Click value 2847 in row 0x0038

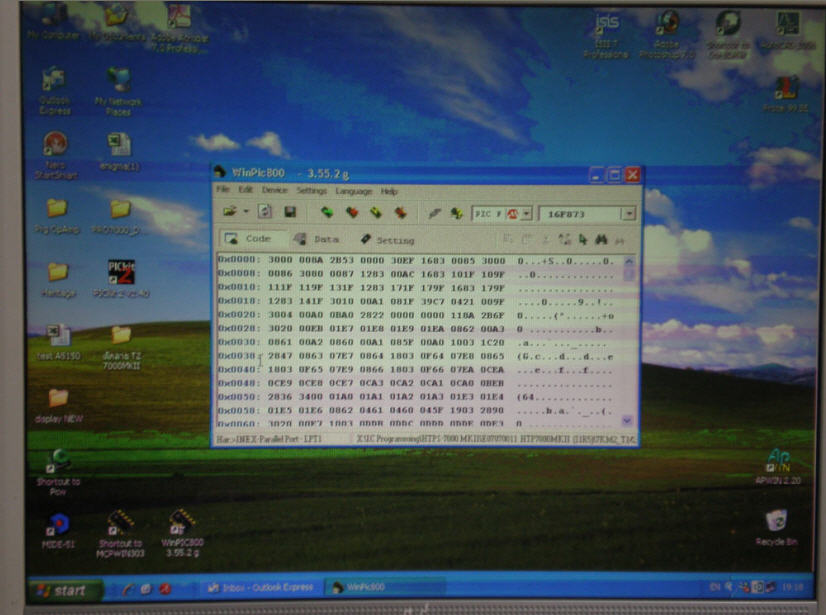coord(280,356)
